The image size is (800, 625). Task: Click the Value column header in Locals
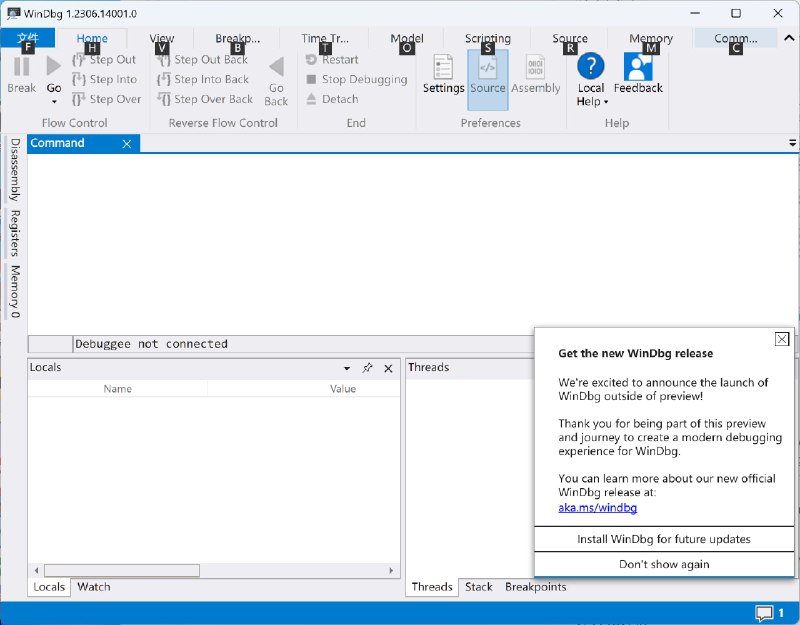click(343, 389)
